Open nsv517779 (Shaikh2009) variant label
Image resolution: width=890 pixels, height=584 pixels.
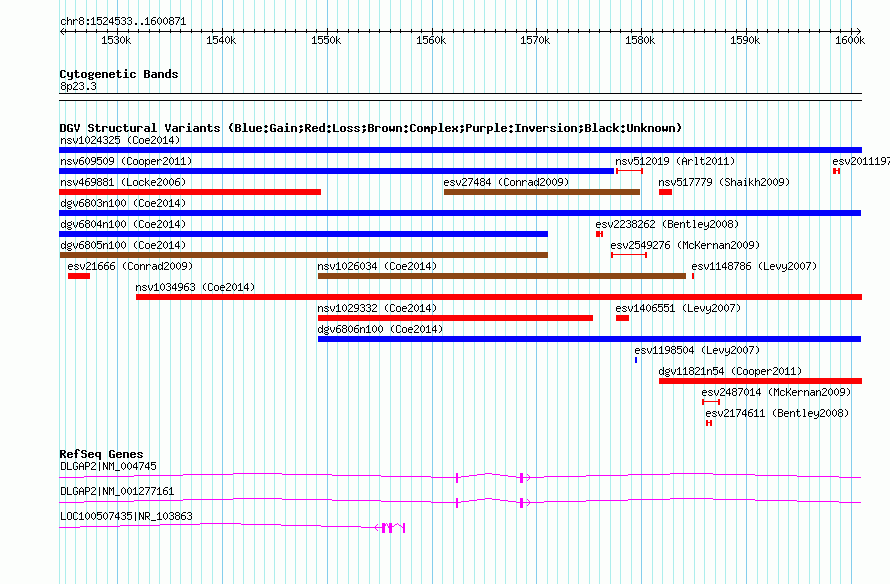tap(724, 182)
